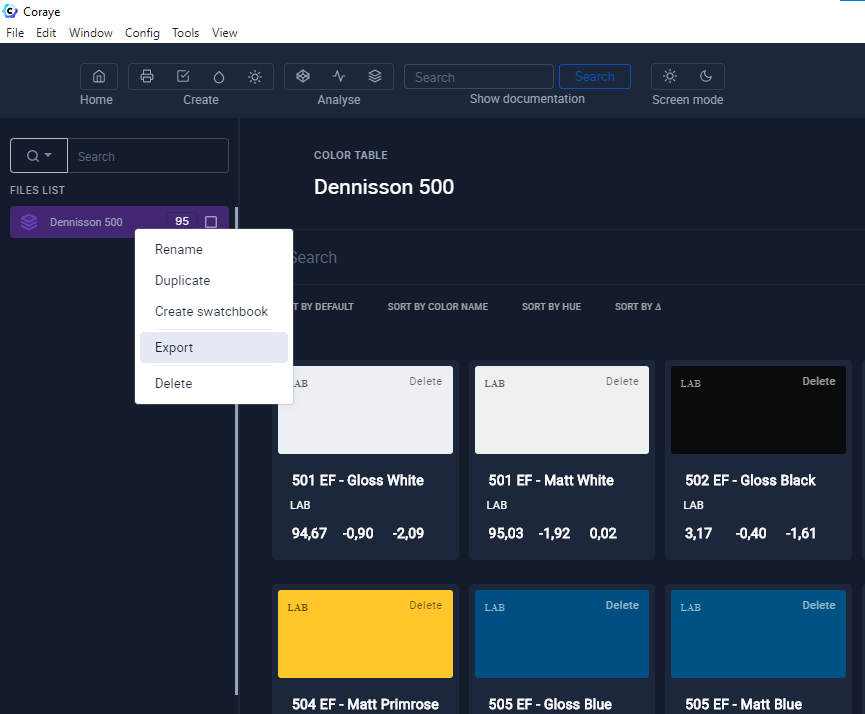Screen dimensions: 865x714
Task: Open the Tools menu
Action: coord(185,33)
